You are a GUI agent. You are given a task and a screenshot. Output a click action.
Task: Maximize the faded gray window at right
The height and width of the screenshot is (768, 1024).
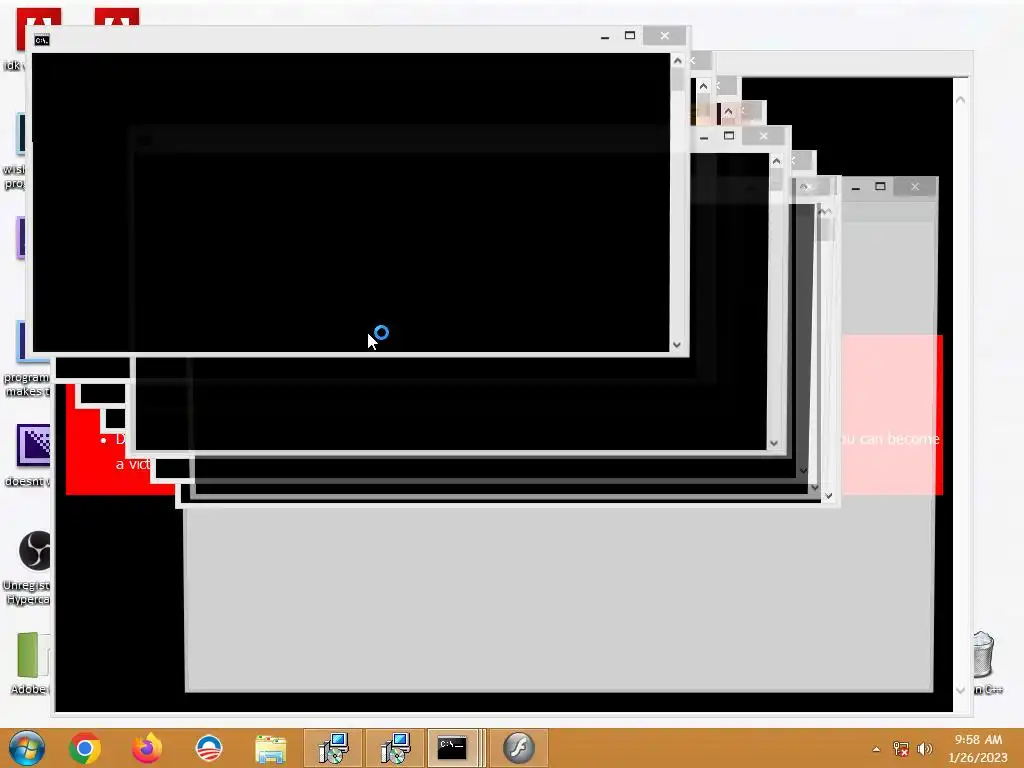click(880, 187)
